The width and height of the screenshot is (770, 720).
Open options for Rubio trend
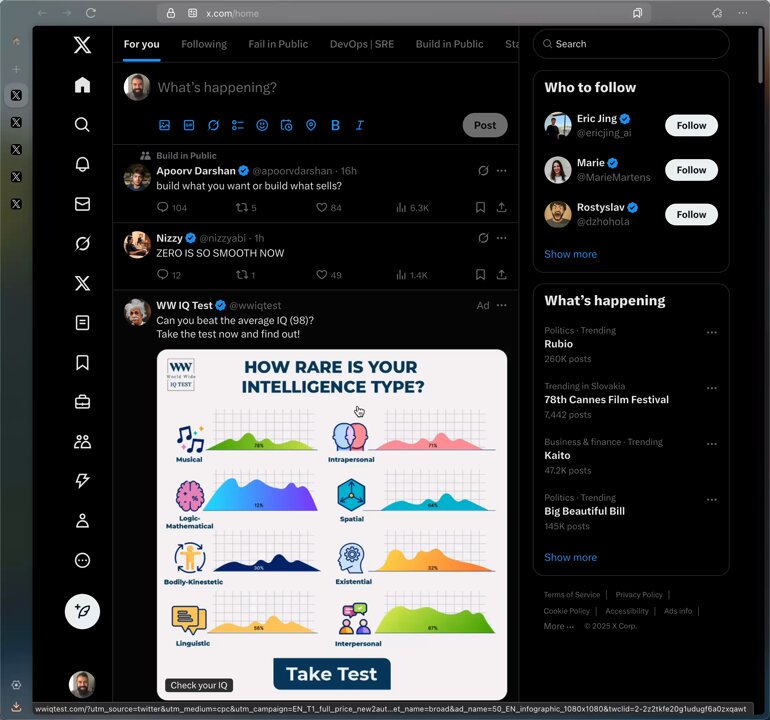[x=712, y=332]
